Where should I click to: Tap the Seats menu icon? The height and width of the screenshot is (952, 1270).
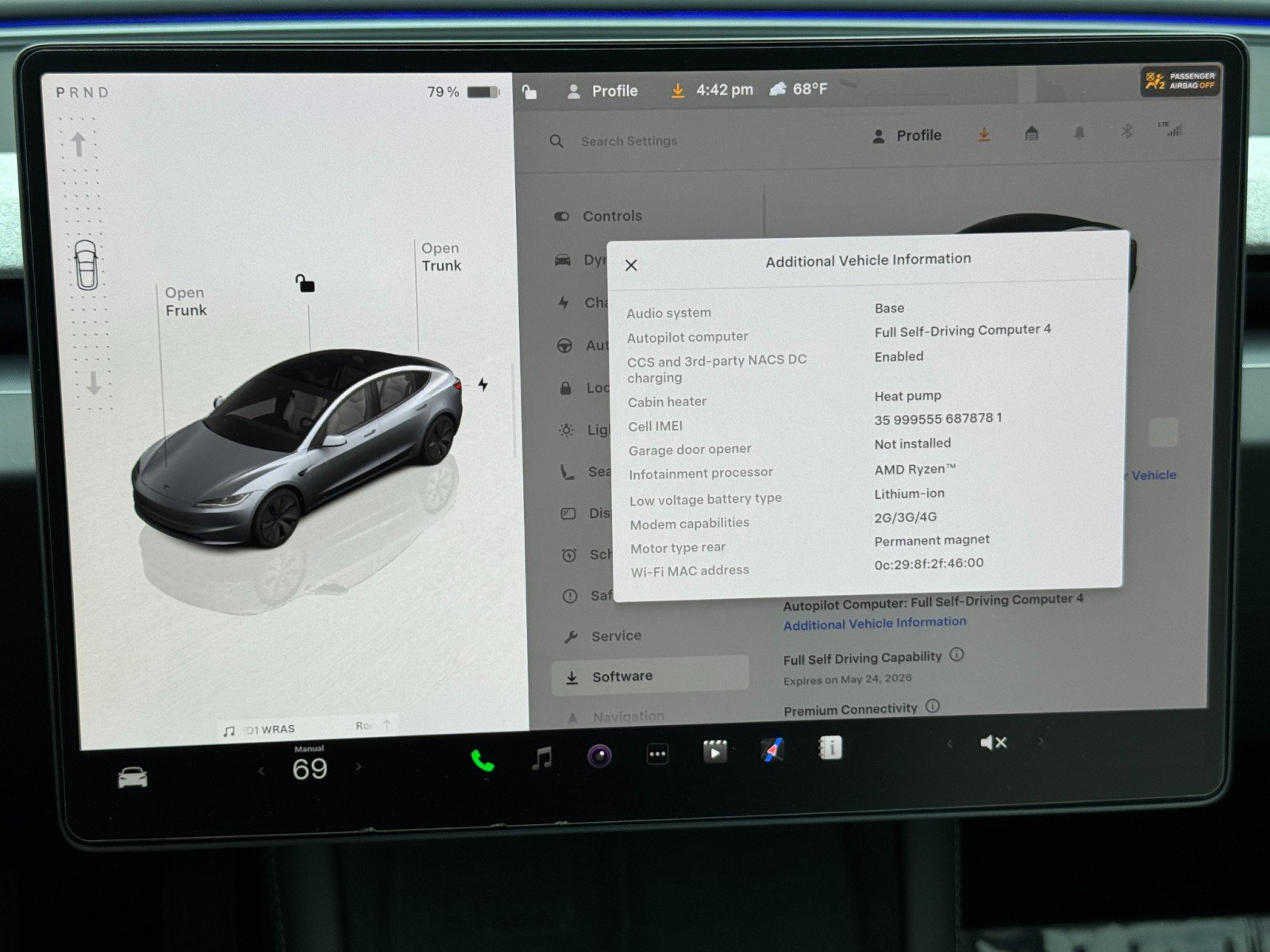[567, 472]
